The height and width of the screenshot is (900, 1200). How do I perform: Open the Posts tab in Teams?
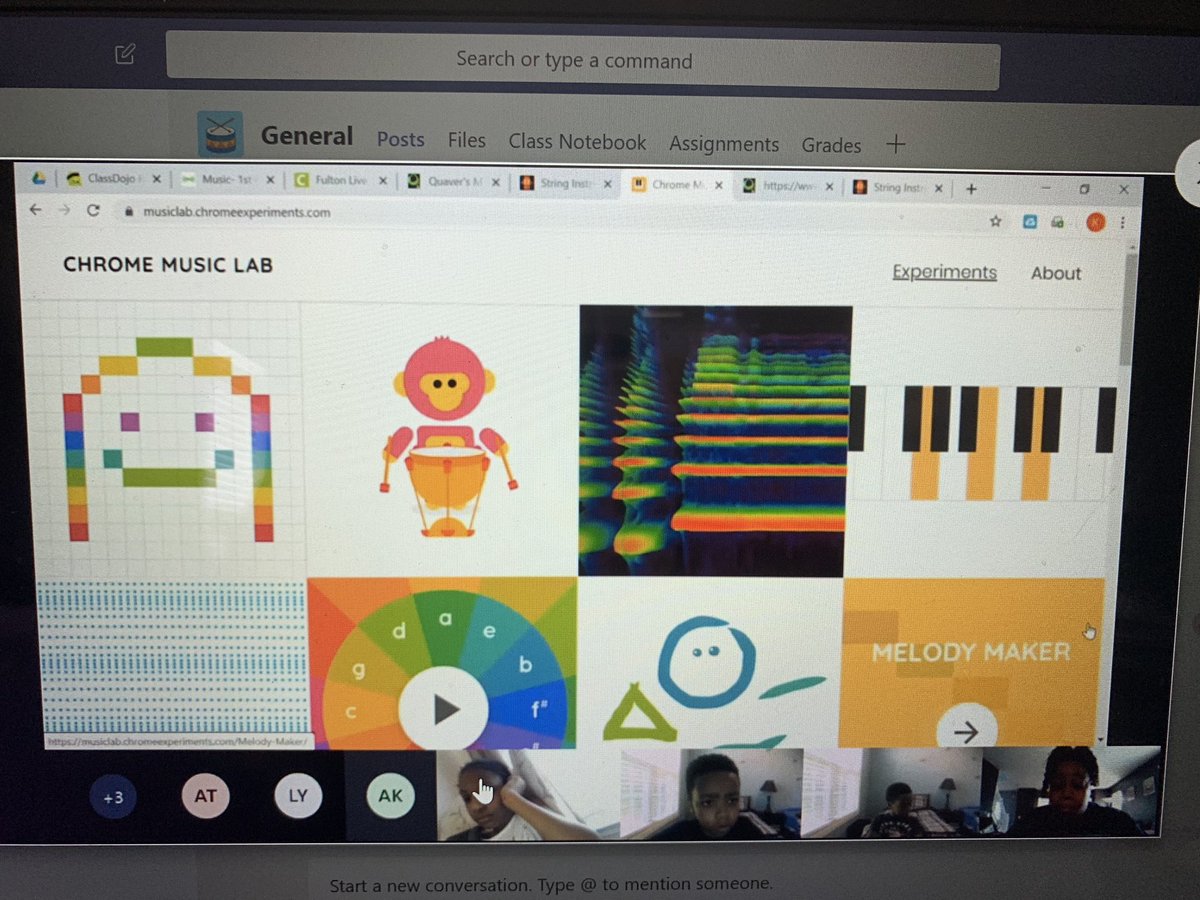(400, 140)
